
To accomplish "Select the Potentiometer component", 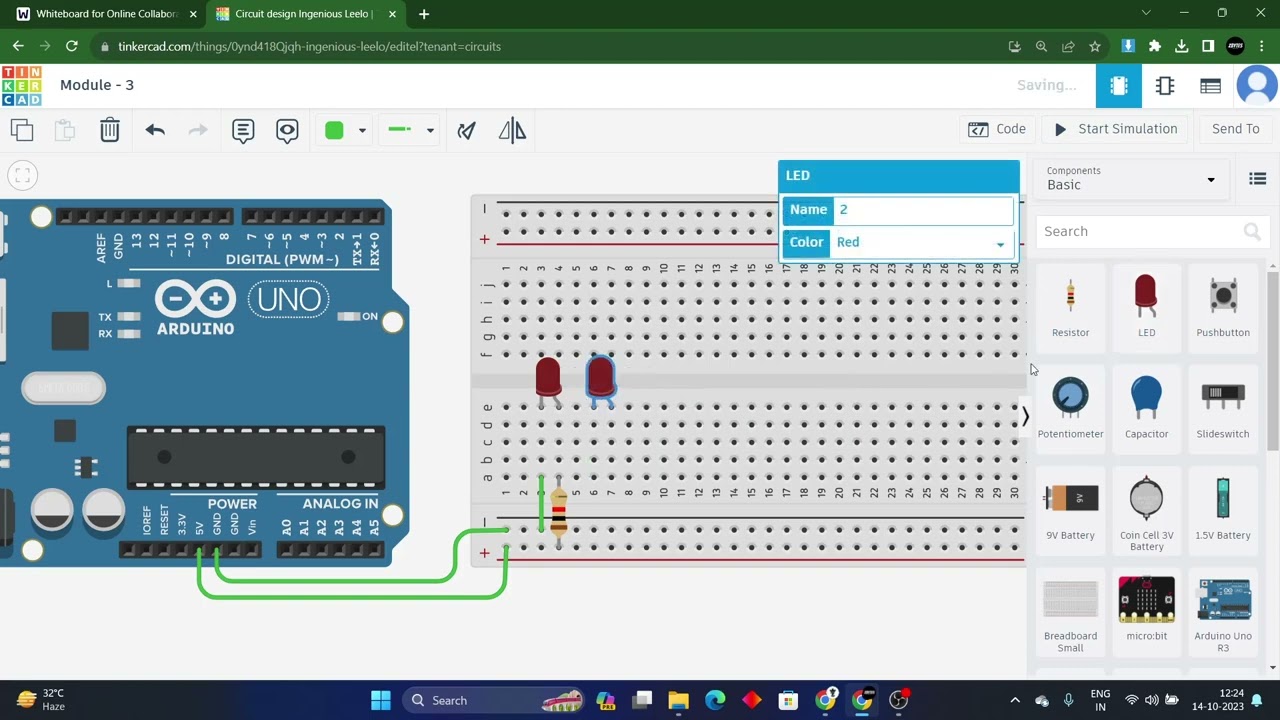I will [x=1070, y=408].
